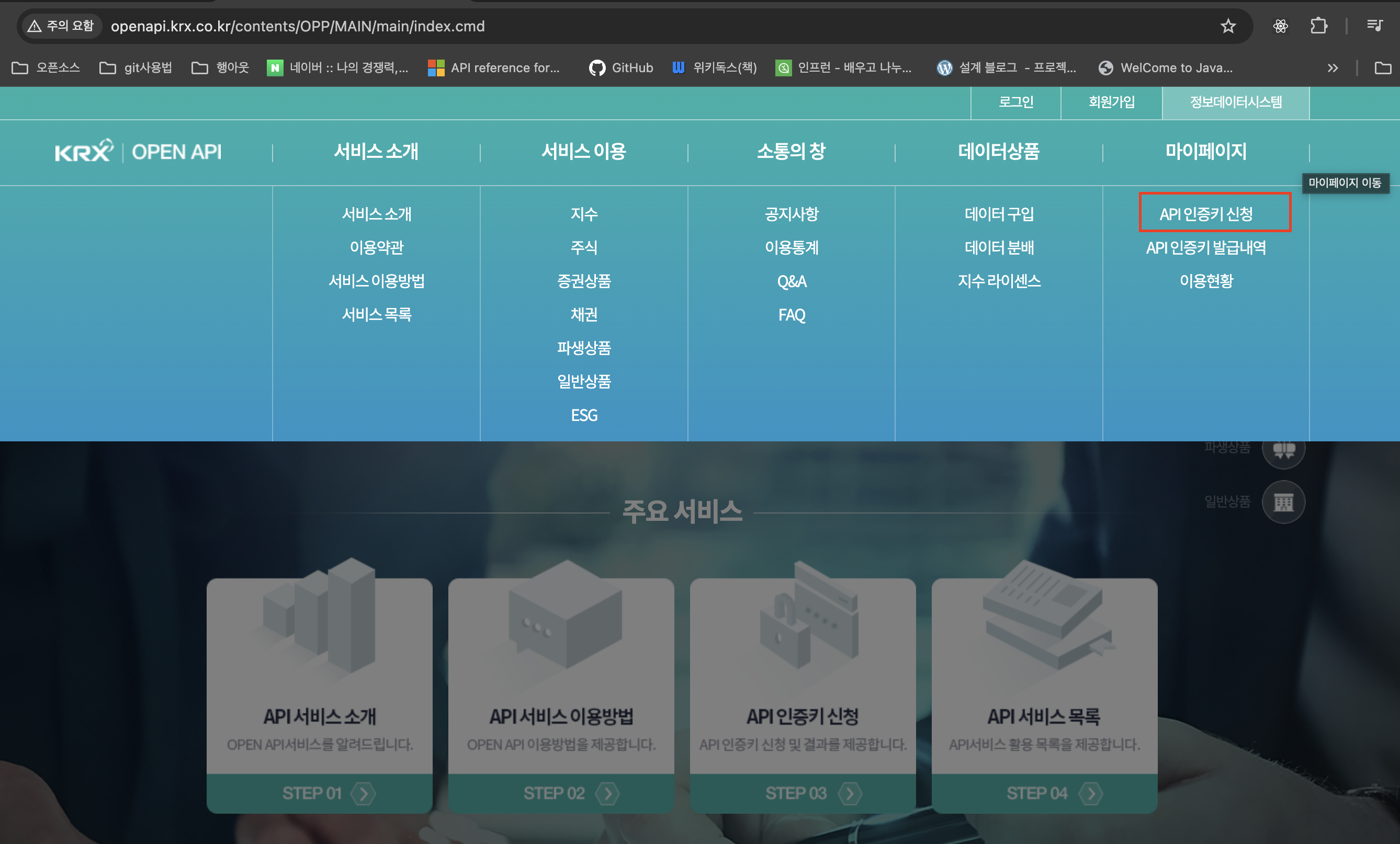Click the KRX OPEN API logo
Viewport: 1400px width, 844px height.
pos(138,151)
